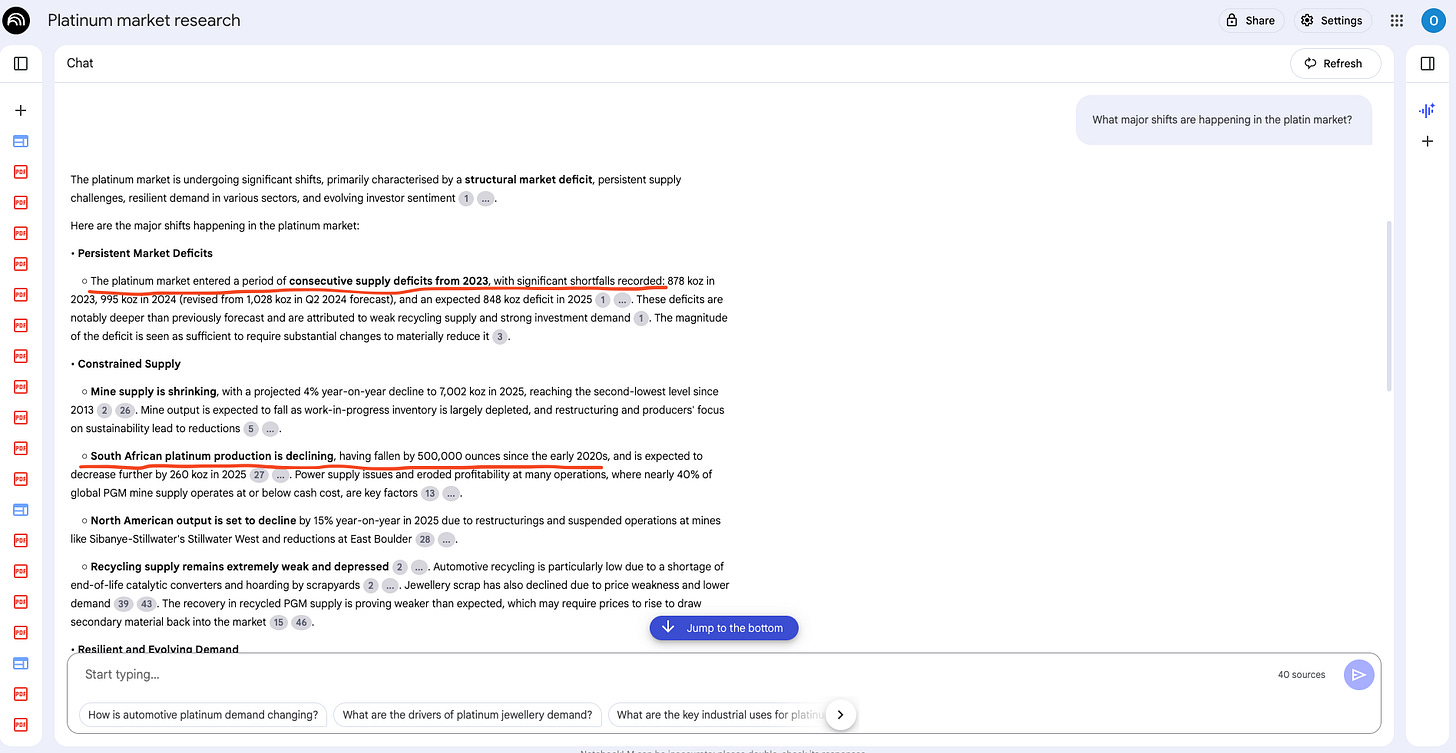Viewport: 1456px width, 753px height.
Task: Open citation chip 46
Action: pos(302,622)
